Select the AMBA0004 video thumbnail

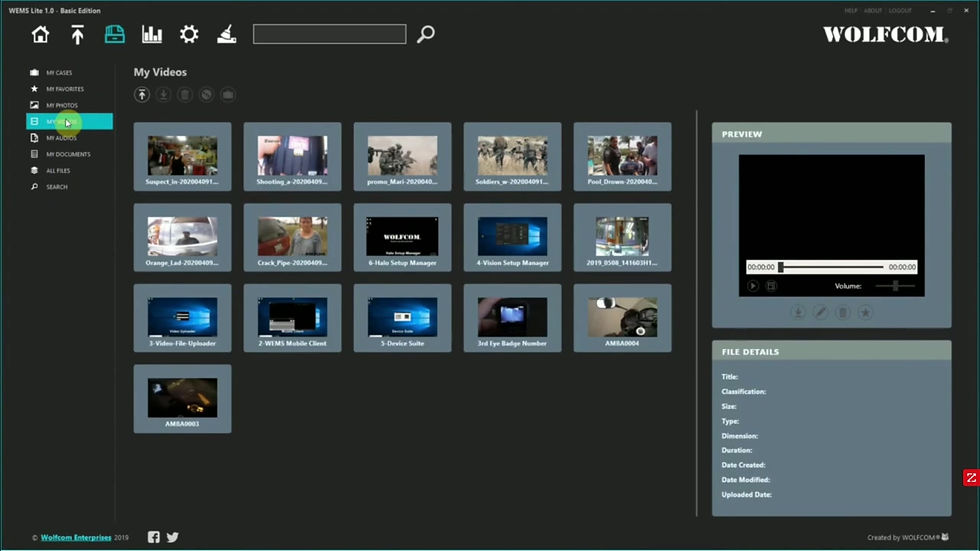(622, 318)
